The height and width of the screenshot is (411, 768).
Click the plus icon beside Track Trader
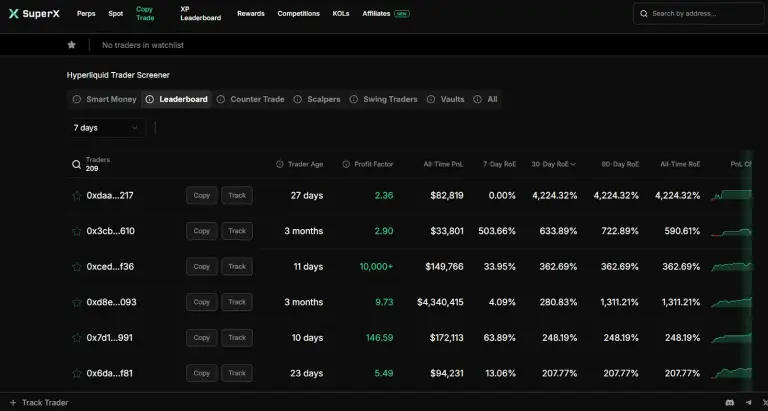click(13, 403)
